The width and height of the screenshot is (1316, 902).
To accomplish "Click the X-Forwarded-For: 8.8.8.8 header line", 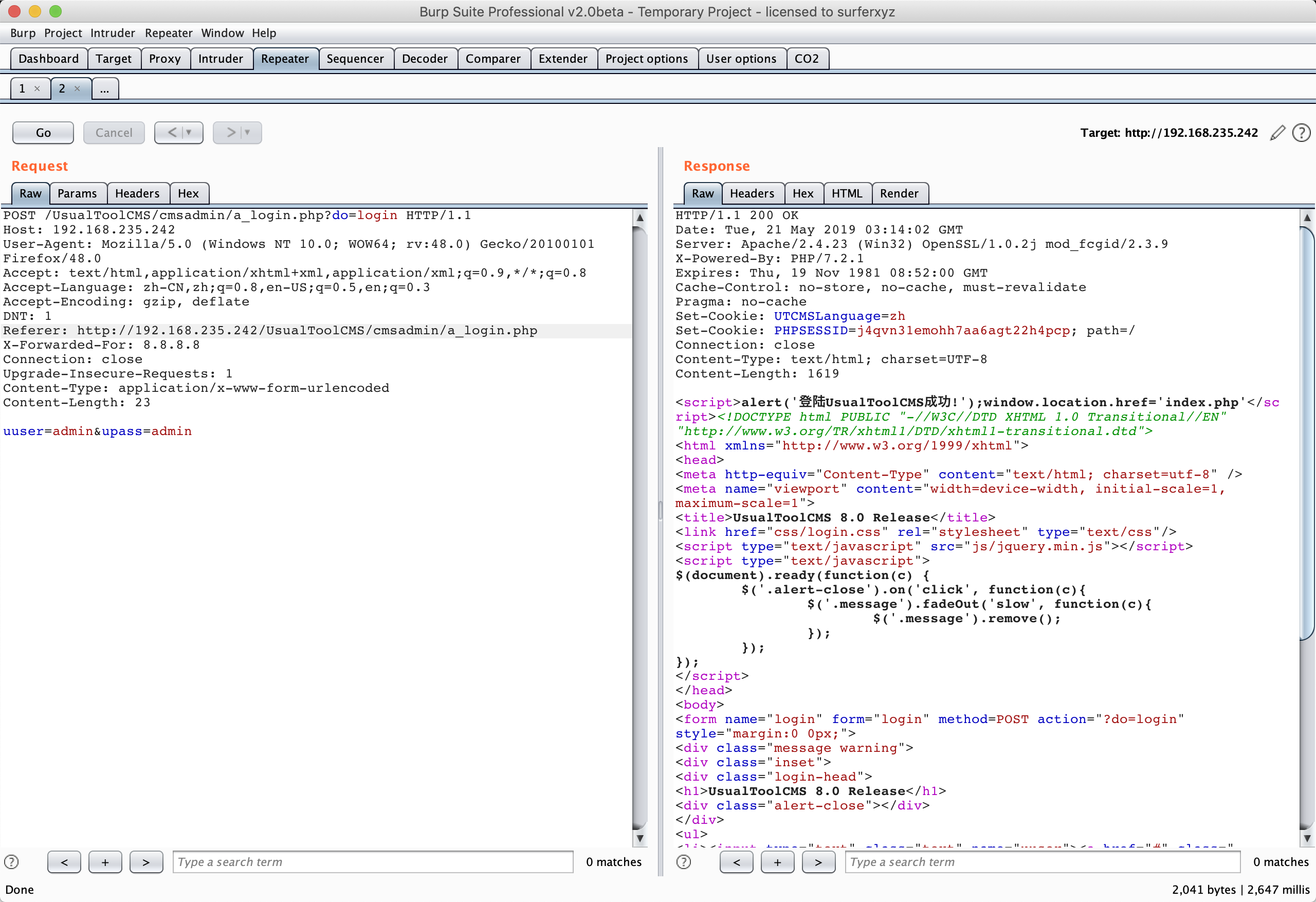I will 101,345.
